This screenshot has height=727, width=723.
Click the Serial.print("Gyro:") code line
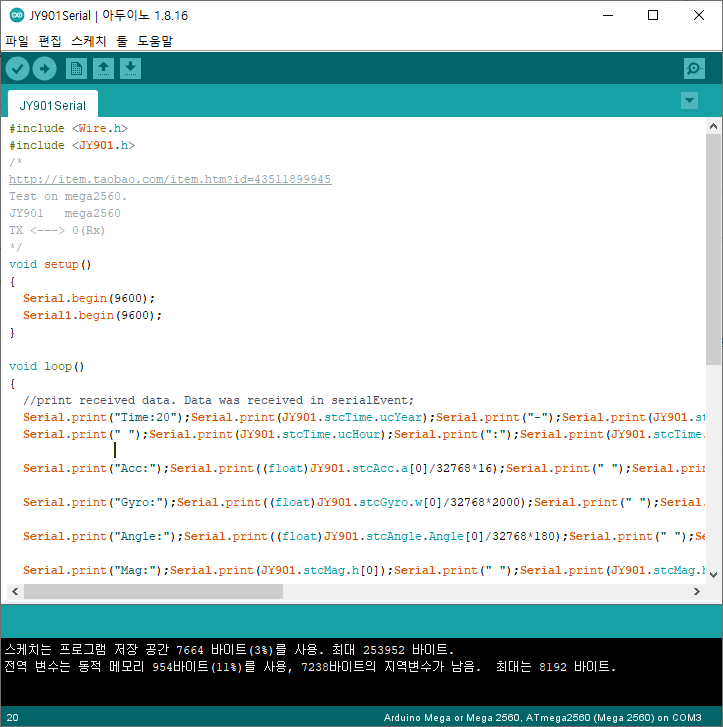click(364, 502)
